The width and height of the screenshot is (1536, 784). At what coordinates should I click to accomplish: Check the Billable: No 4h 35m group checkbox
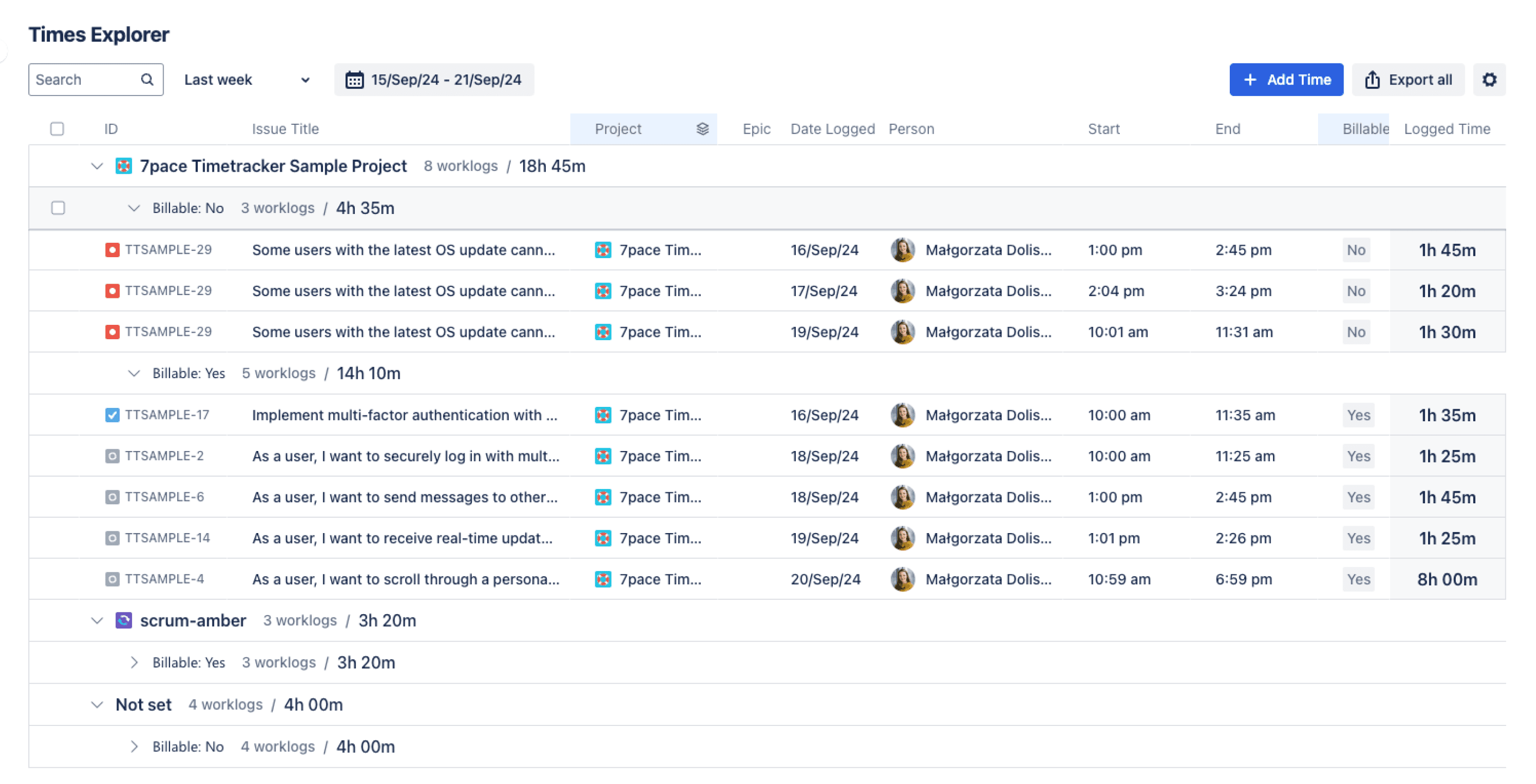pyautogui.click(x=58, y=208)
